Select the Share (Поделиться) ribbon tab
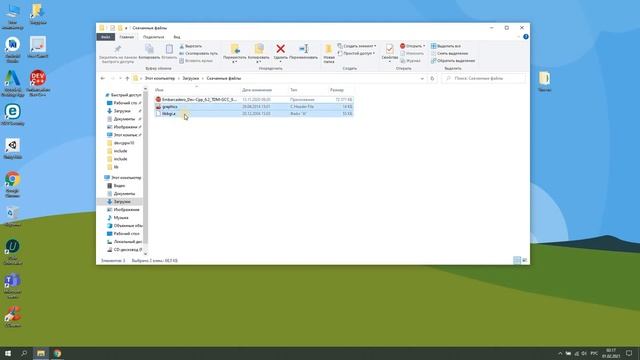The width and height of the screenshot is (640, 360). point(153,37)
